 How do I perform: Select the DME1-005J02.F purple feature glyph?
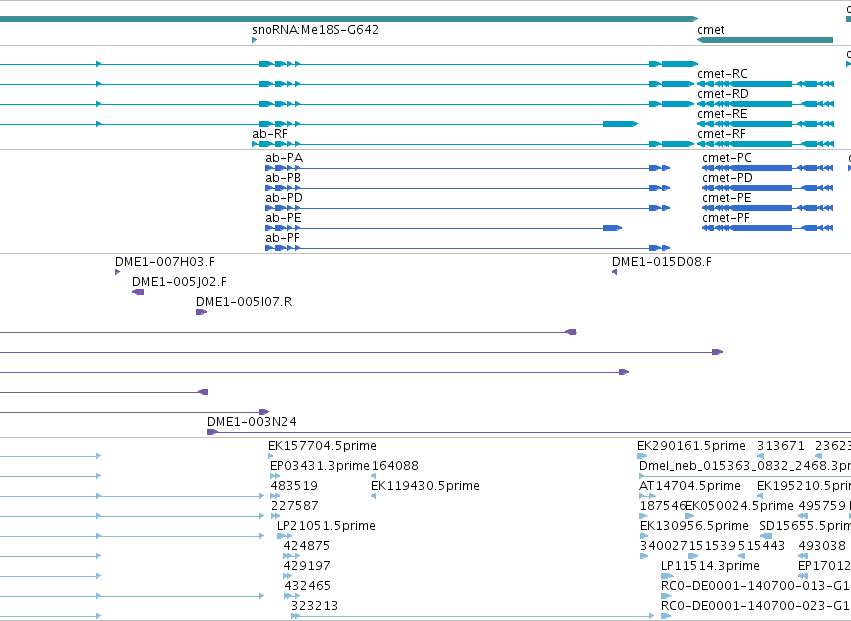pos(138,292)
